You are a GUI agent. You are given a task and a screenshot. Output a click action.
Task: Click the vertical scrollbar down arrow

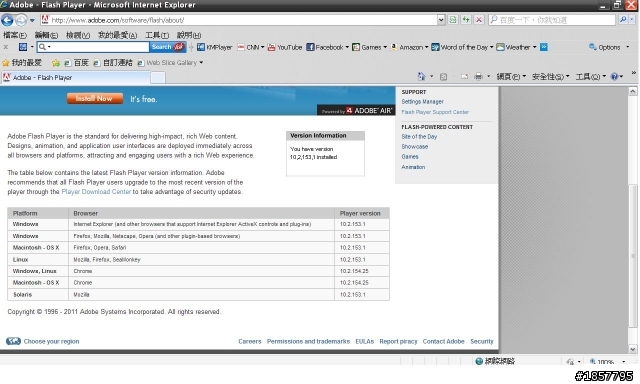(x=633, y=349)
